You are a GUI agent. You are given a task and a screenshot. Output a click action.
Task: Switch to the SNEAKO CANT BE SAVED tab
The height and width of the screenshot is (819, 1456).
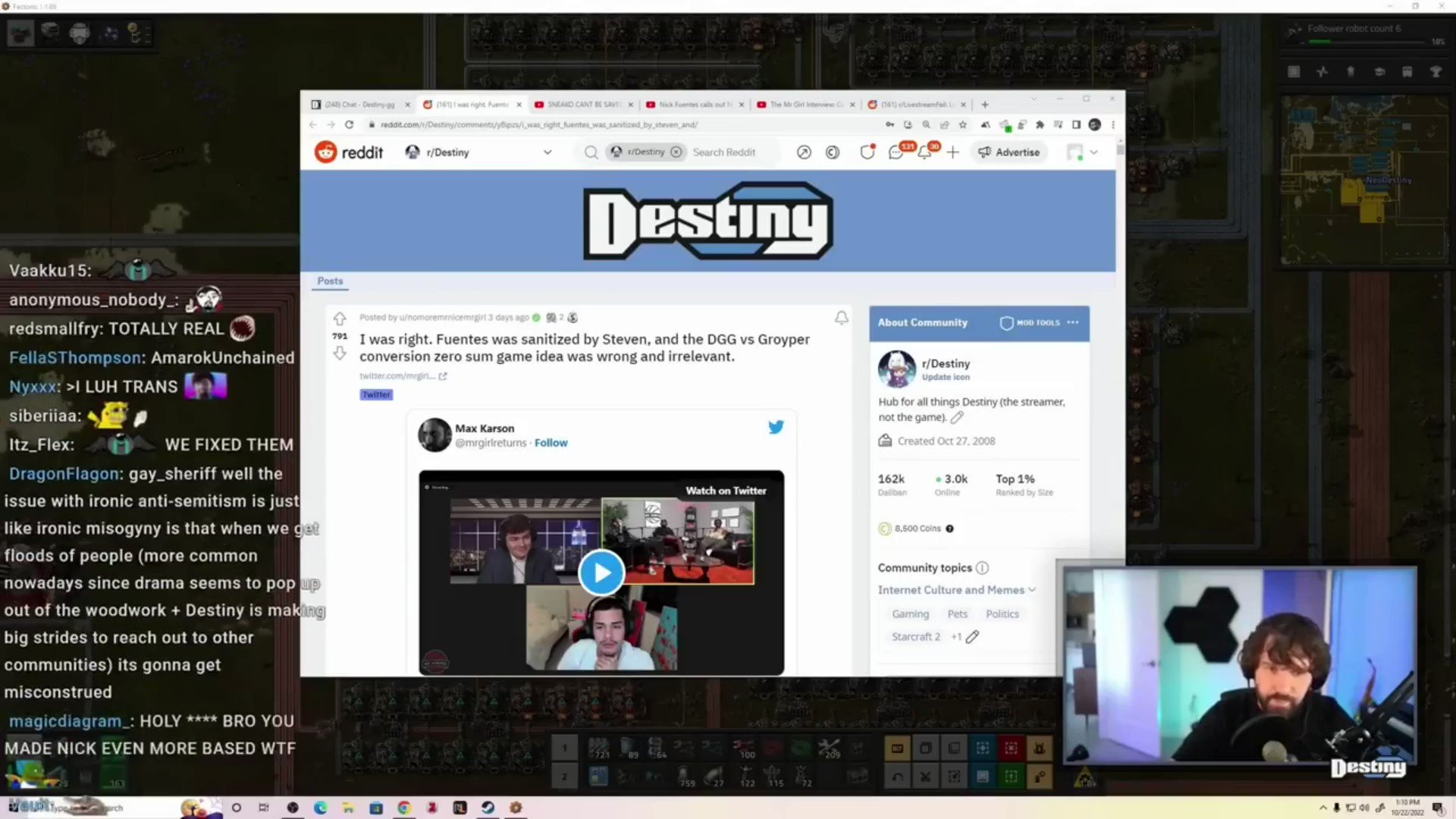[583, 105]
